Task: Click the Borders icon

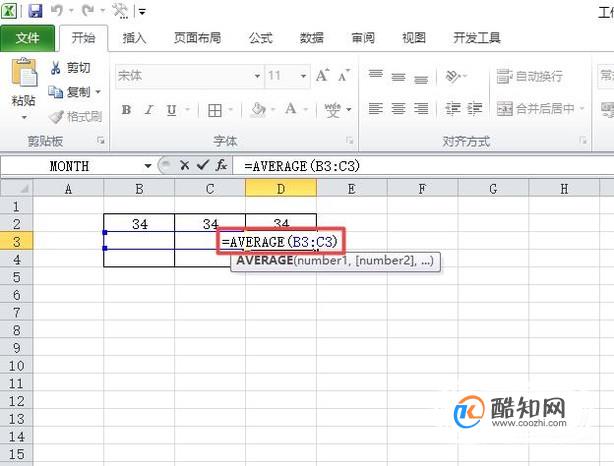Action: point(215,110)
